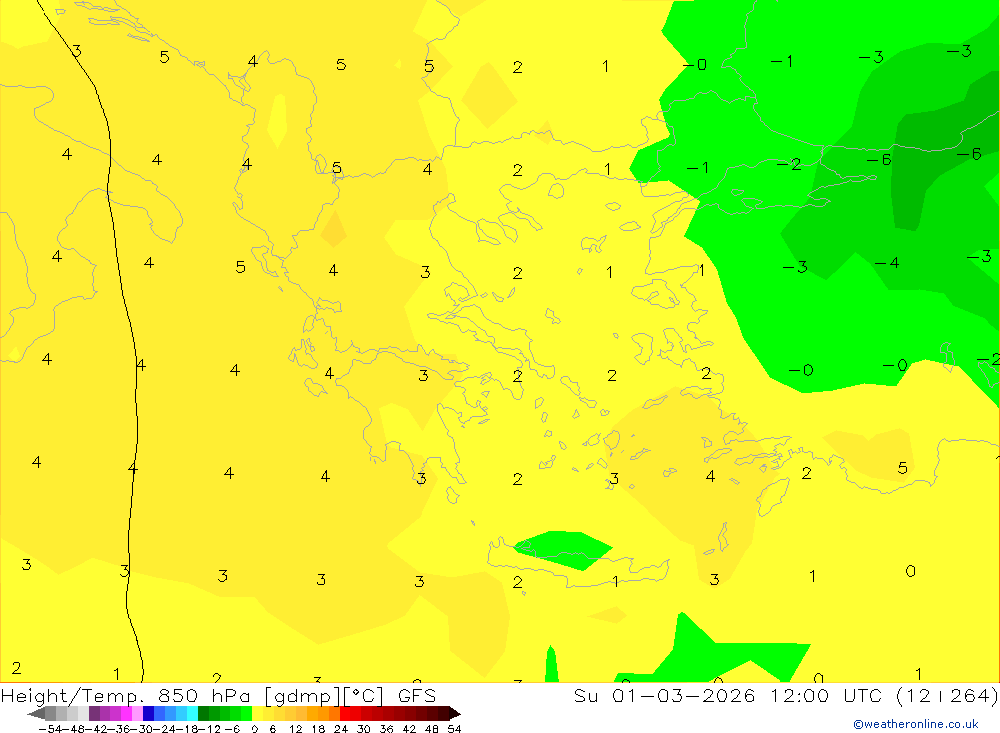Click the dark maroon right arrow of color scale
1000x733 pixels.
point(455,714)
